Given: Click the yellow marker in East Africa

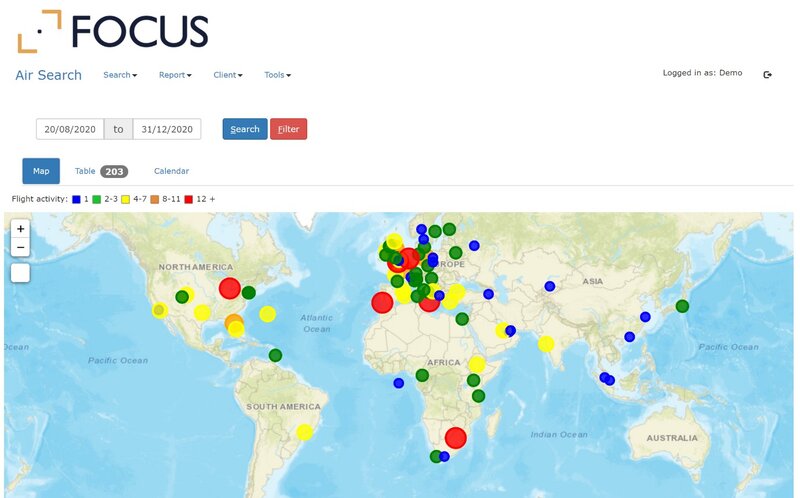Looking at the screenshot, I should [477, 364].
